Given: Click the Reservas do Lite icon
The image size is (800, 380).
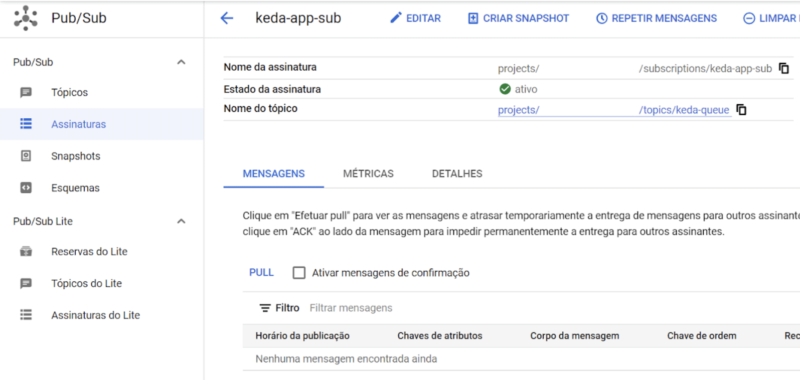Looking at the screenshot, I should coord(26,251).
